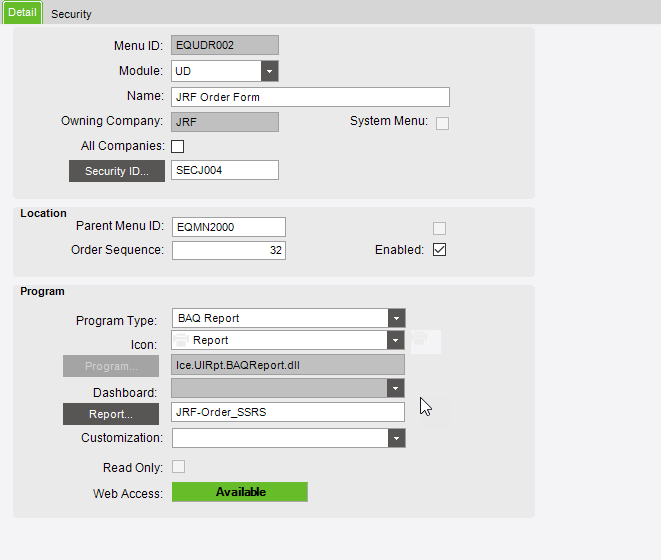
Task: Click the disabled Program... button
Action: (111, 366)
